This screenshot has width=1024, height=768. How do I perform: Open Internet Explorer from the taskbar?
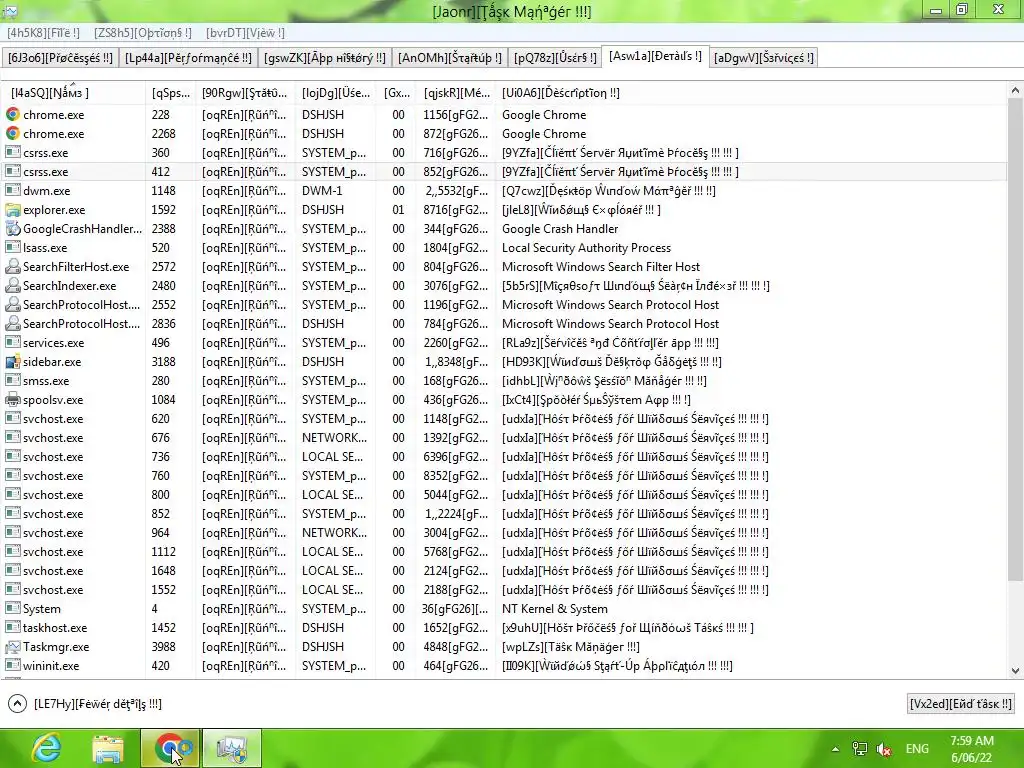[47, 748]
